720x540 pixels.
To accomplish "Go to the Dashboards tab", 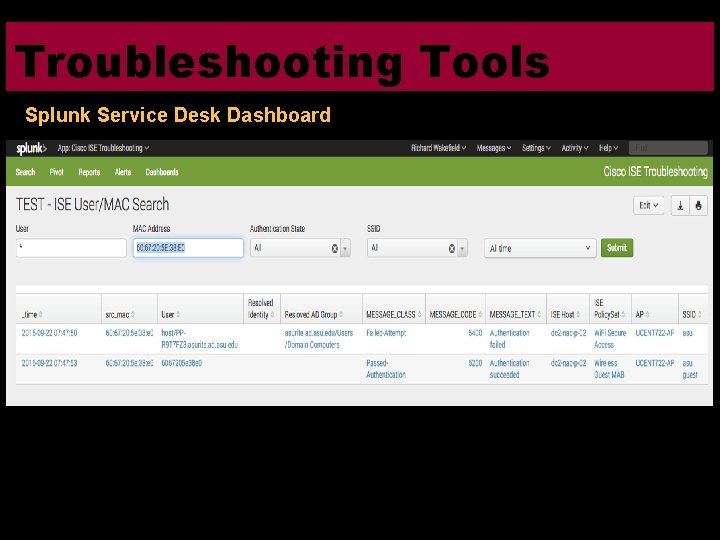I will 162,172.
